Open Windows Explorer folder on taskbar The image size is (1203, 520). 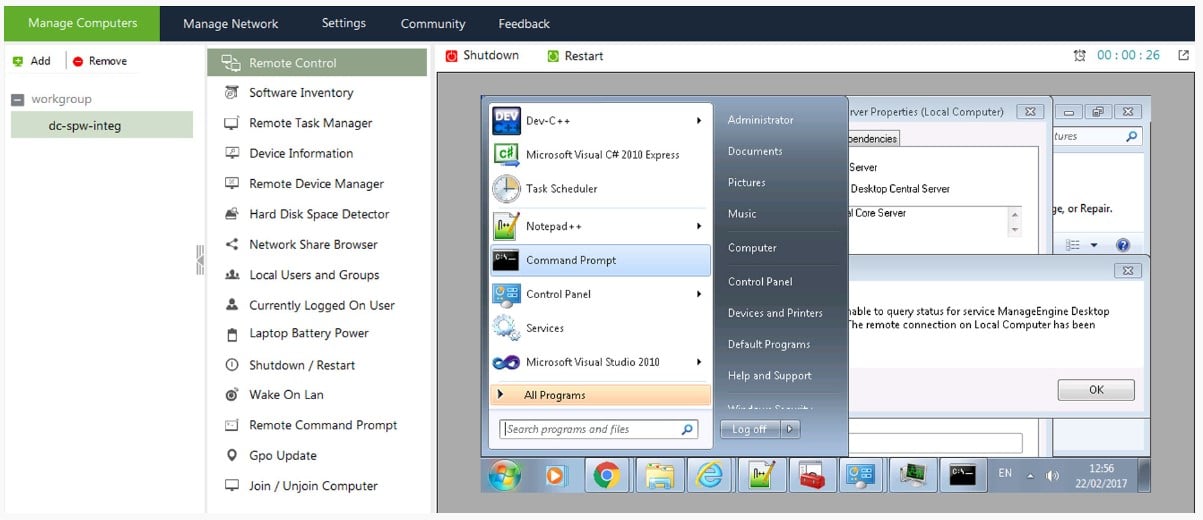click(x=657, y=476)
